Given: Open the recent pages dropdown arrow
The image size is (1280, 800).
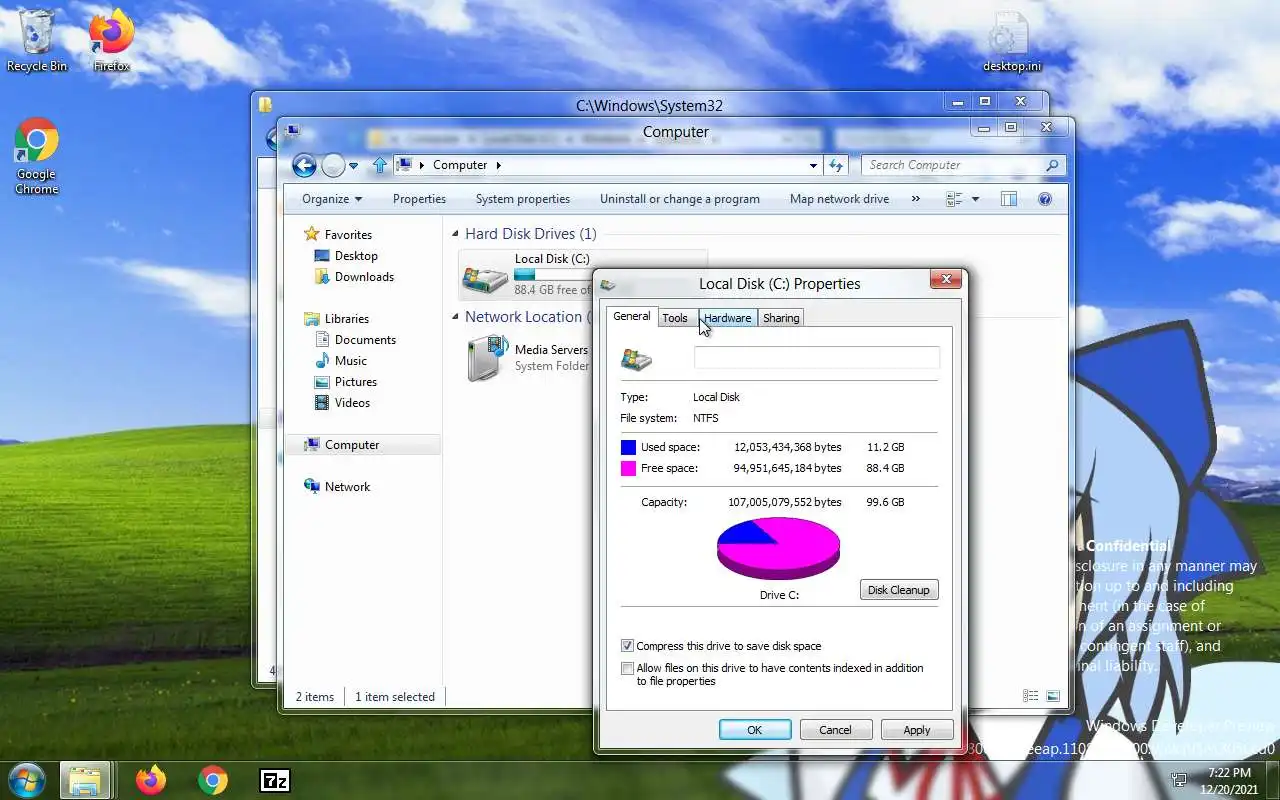Looking at the screenshot, I should point(354,166).
